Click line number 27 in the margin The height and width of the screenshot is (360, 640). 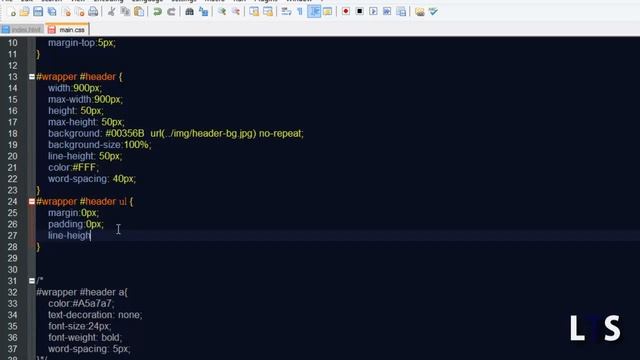pos(13,236)
